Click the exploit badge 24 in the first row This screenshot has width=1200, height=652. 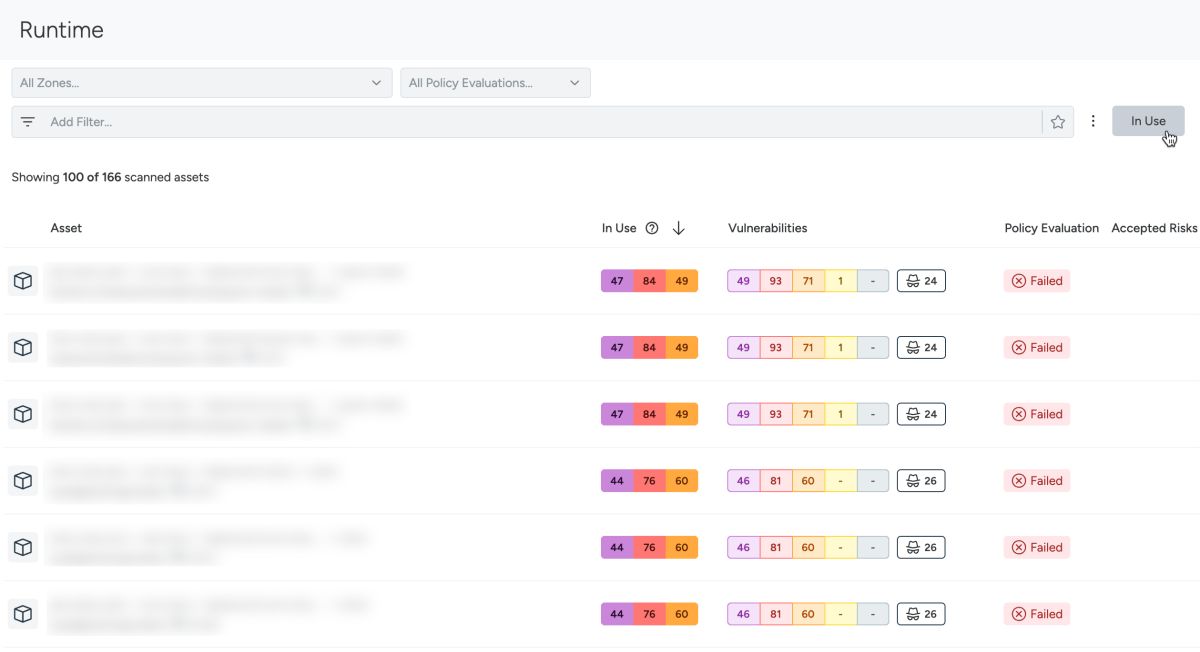pos(921,281)
